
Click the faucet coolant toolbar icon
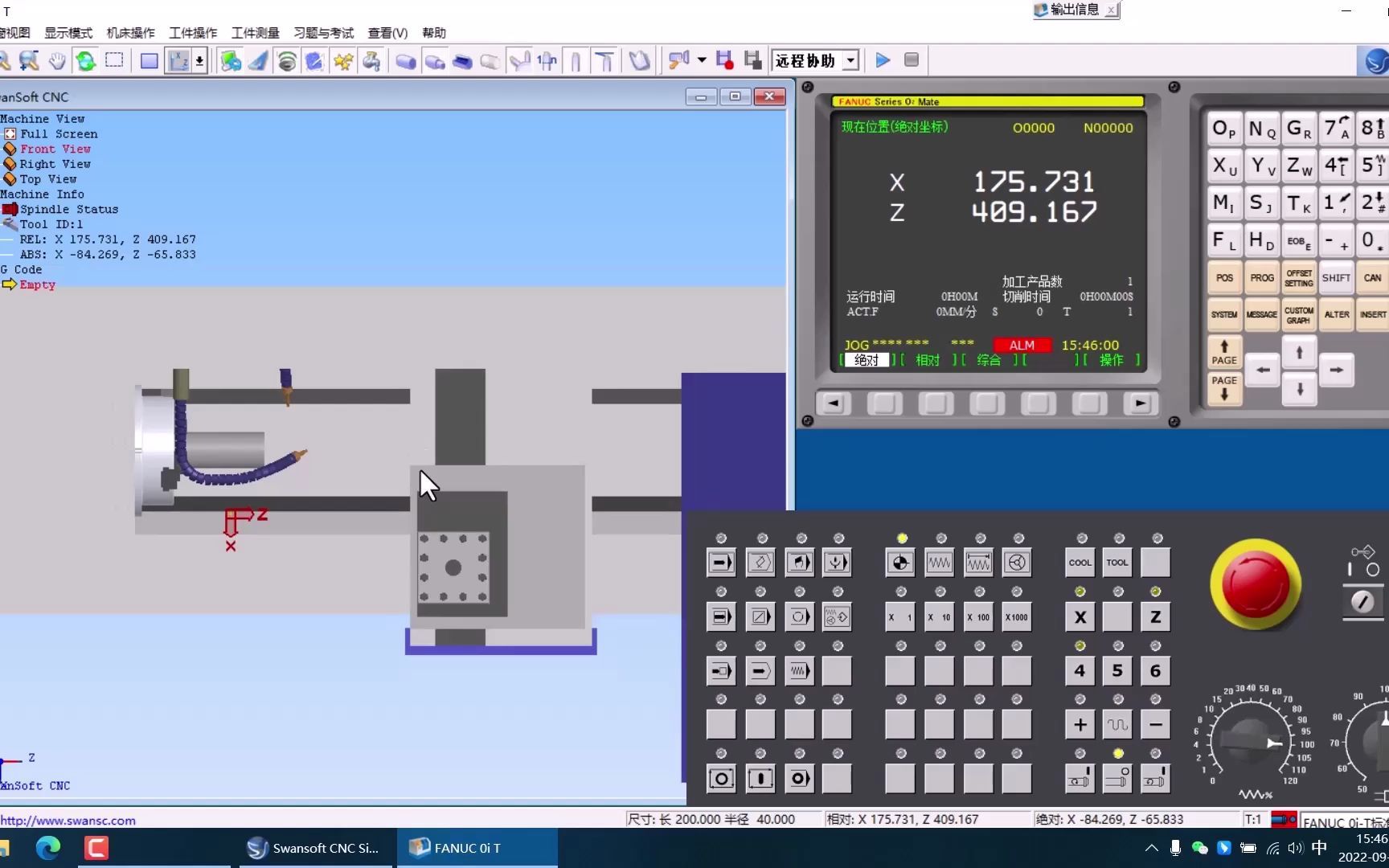pos(371,60)
